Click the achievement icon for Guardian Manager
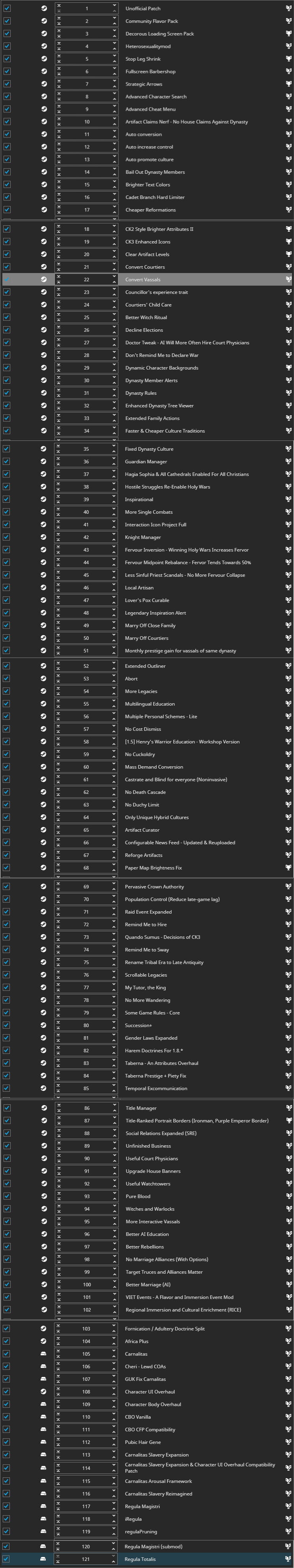The image size is (294, 1568). [288, 461]
